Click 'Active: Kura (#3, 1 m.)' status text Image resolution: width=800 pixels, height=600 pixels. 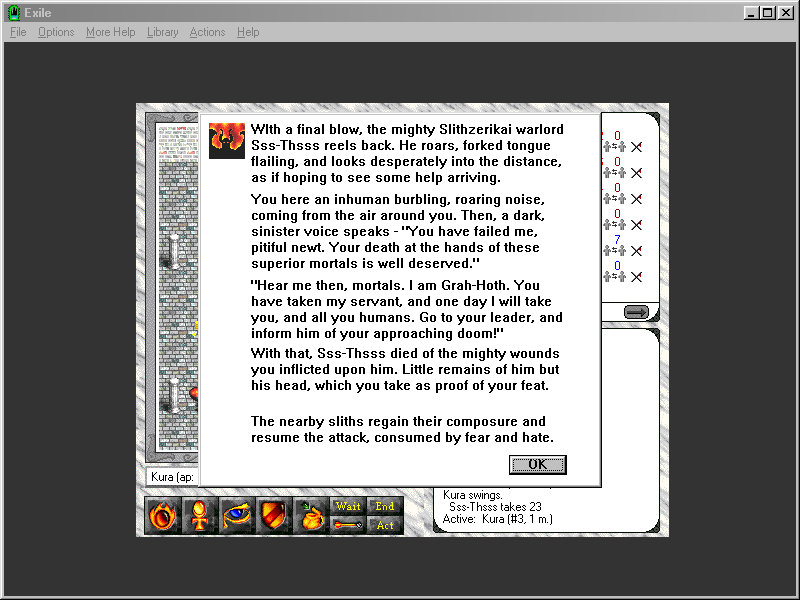point(497,519)
